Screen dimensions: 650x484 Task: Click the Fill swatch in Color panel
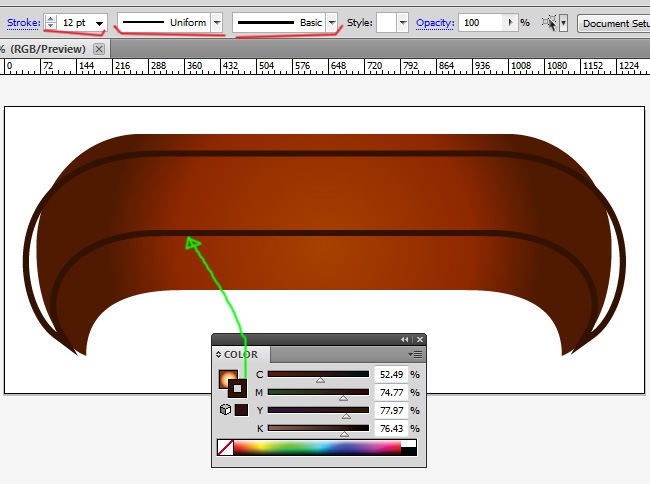point(226,378)
